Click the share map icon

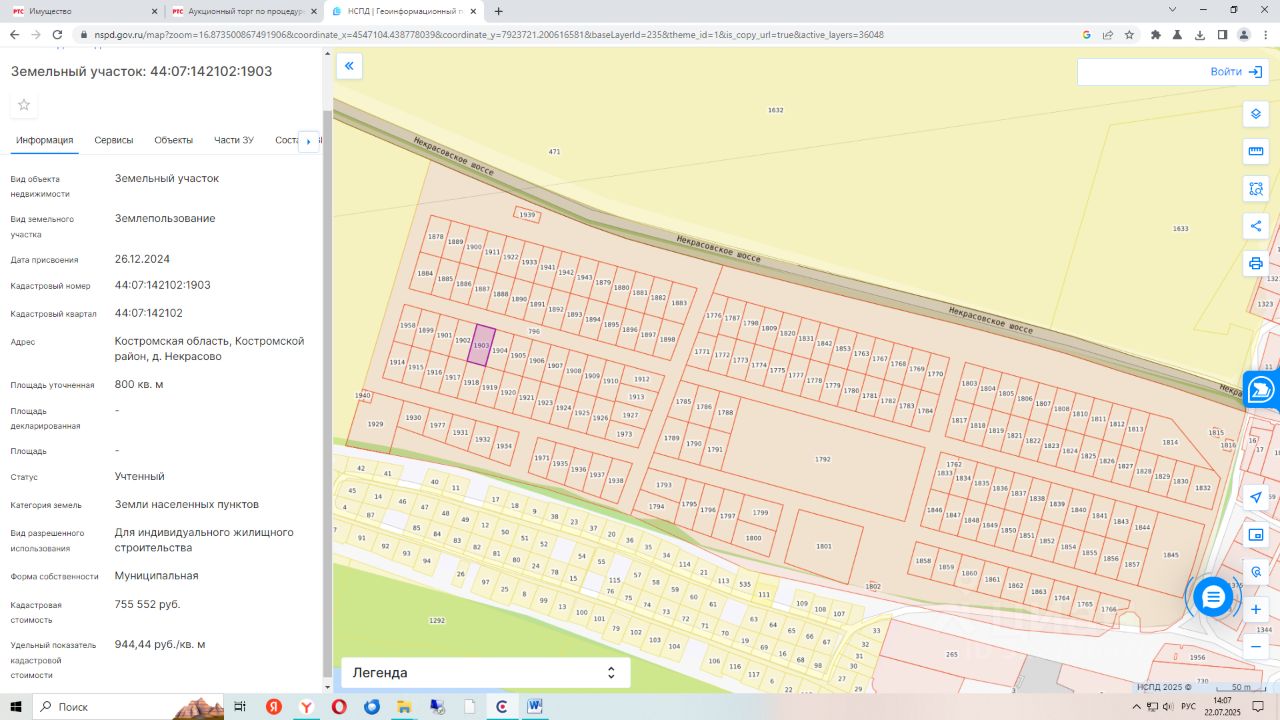tap(1256, 226)
